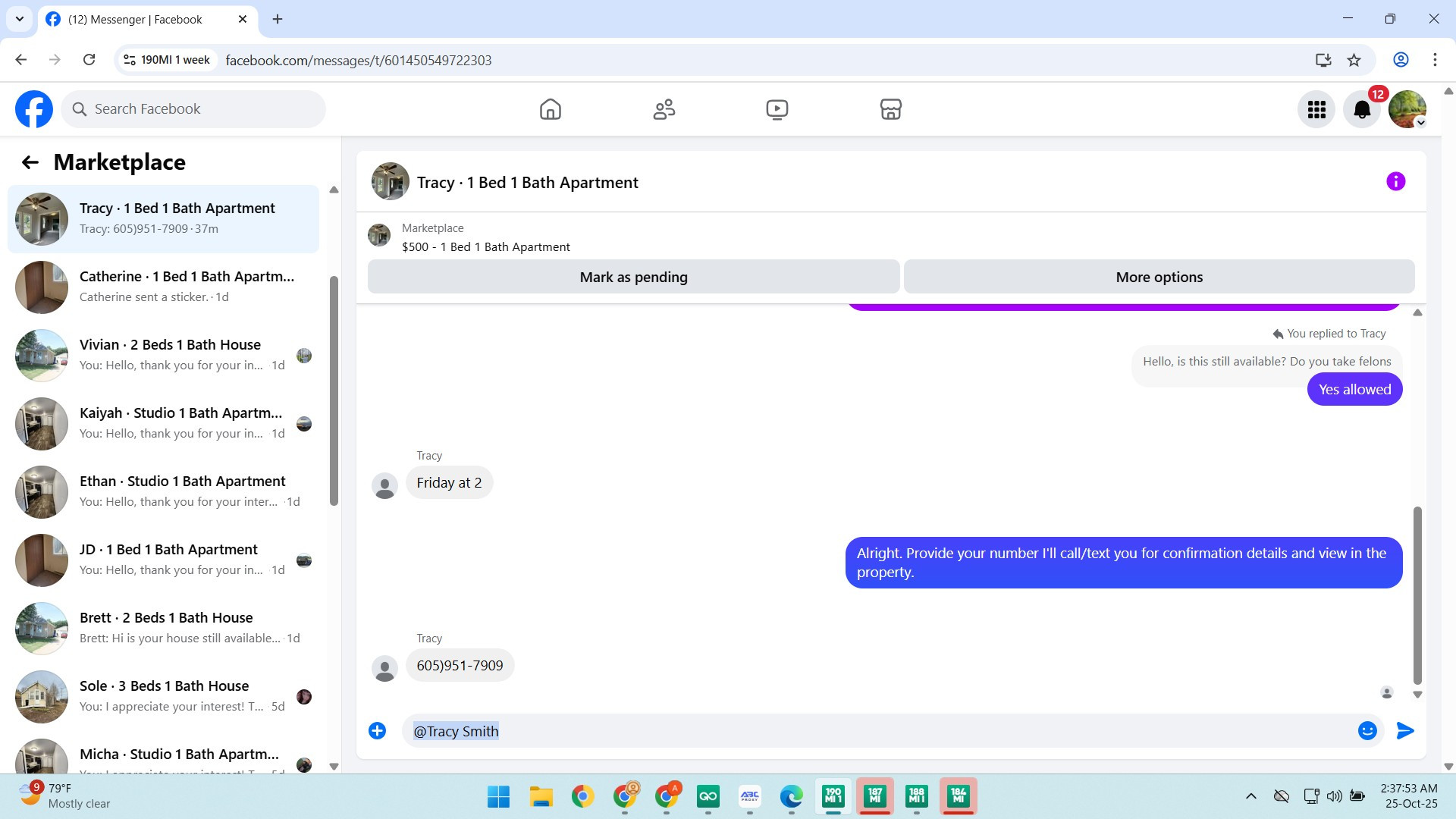Switch to the 190 MI taskbar app
This screenshot has height=819, width=1456.
pos(833,796)
